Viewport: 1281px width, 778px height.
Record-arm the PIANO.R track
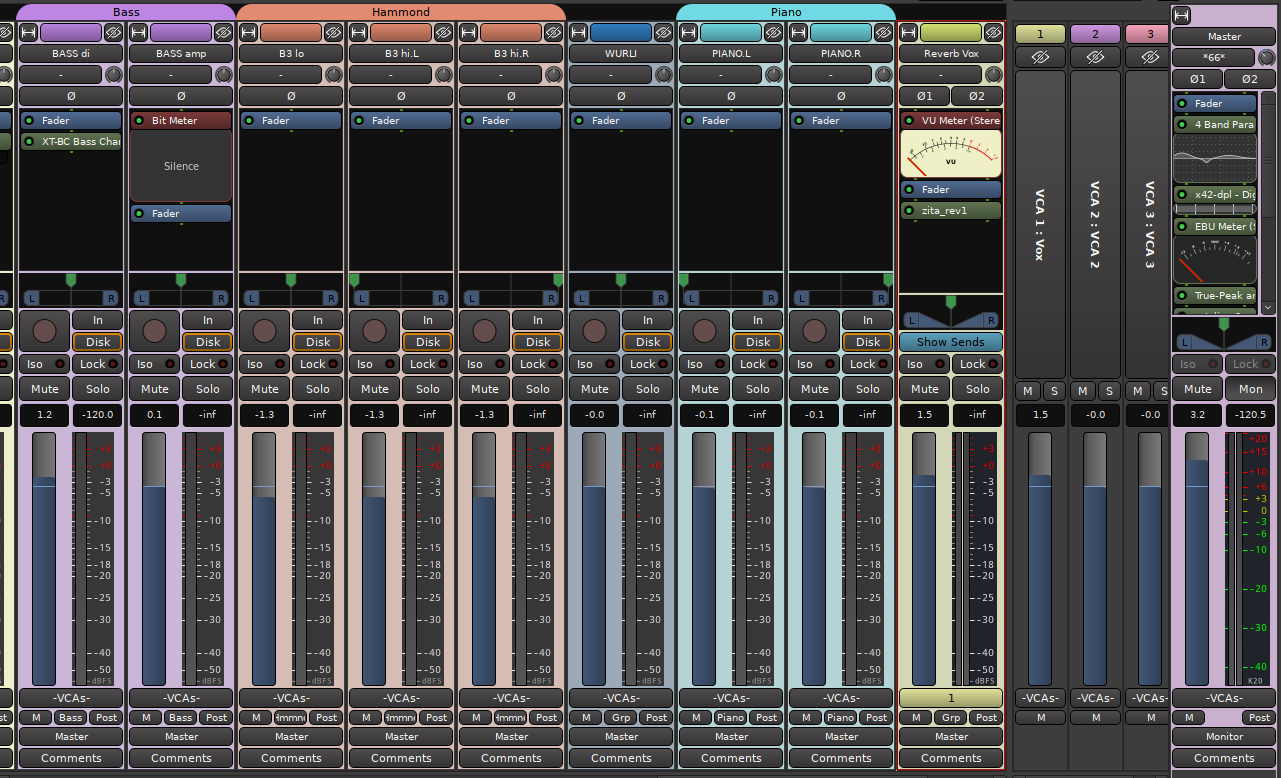point(814,331)
